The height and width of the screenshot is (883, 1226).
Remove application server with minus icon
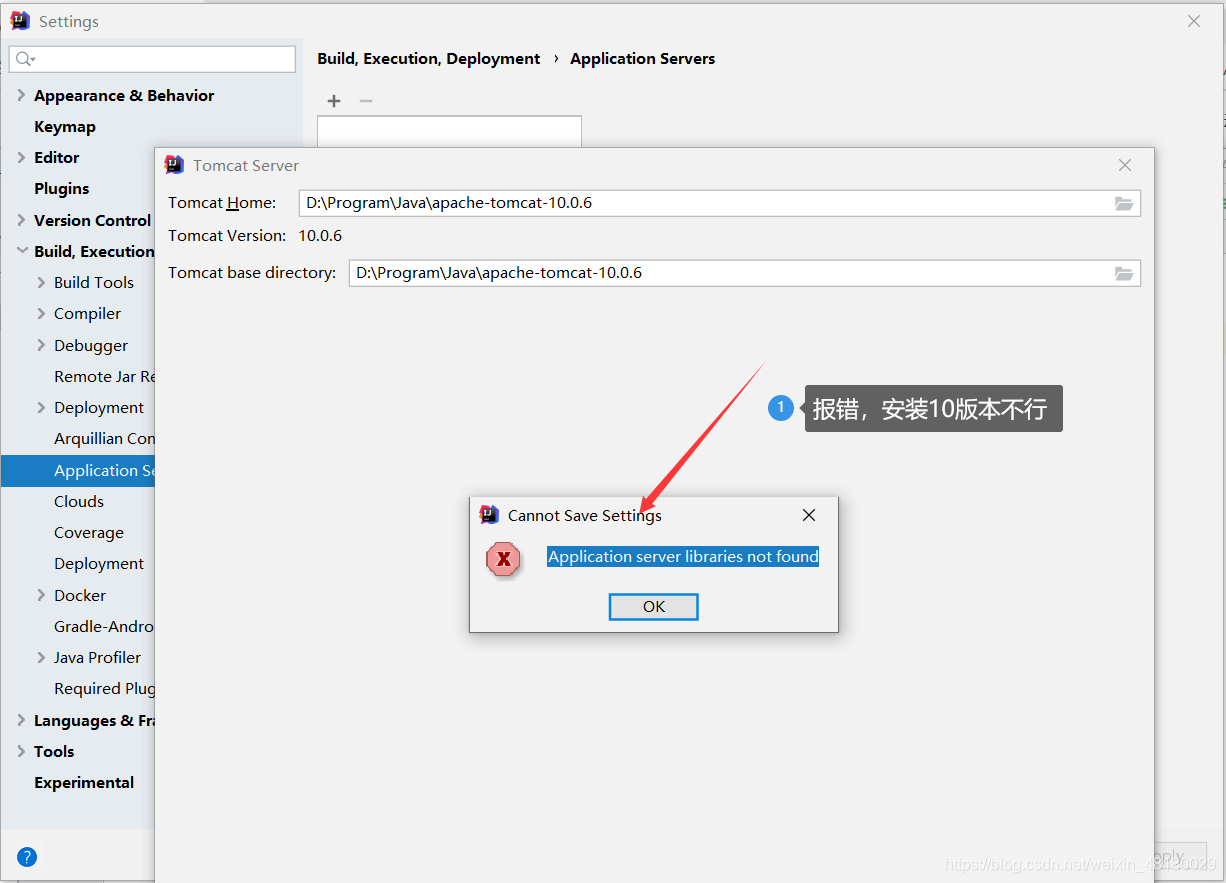[x=366, y=101]
